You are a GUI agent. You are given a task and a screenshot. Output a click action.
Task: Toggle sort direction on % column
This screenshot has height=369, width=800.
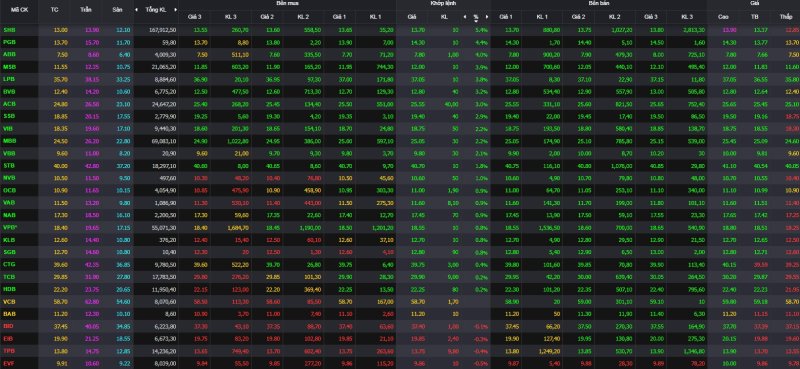[x=476, y=21]
